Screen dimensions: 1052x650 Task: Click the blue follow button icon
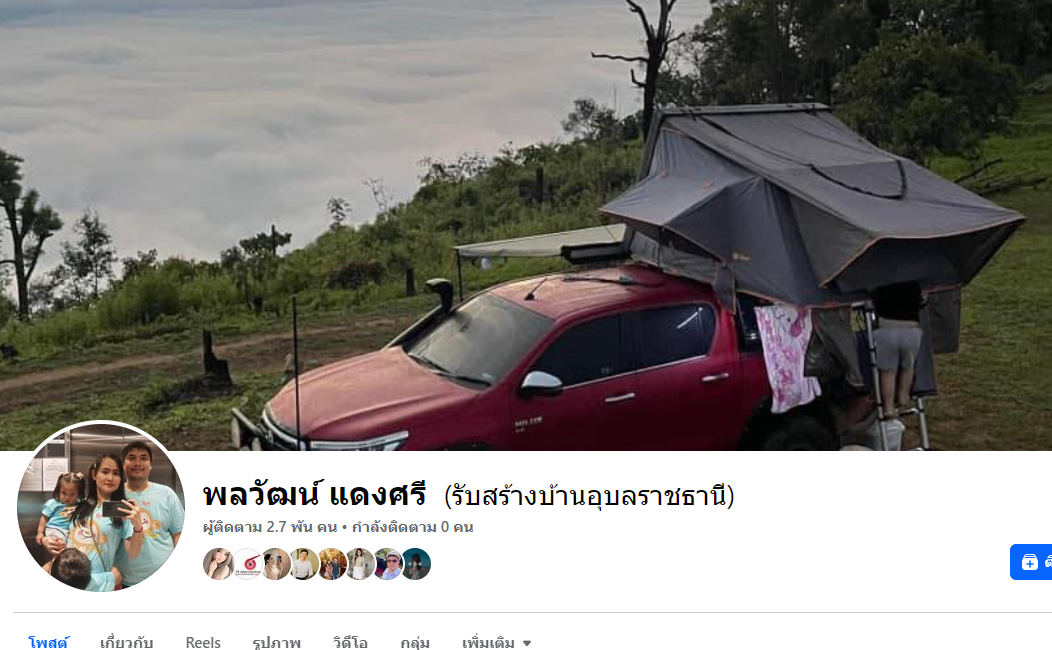pos(1029,562)
